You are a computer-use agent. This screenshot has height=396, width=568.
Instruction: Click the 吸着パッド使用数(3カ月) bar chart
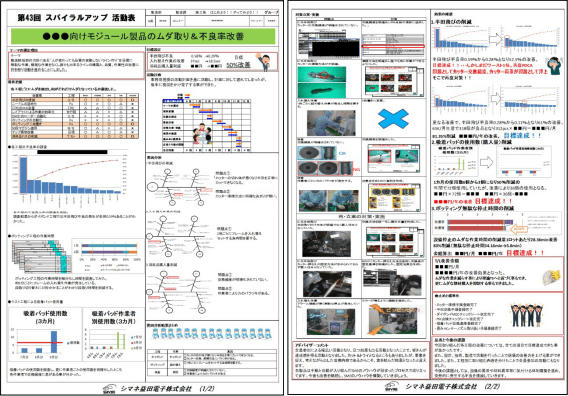click(45, 334)
